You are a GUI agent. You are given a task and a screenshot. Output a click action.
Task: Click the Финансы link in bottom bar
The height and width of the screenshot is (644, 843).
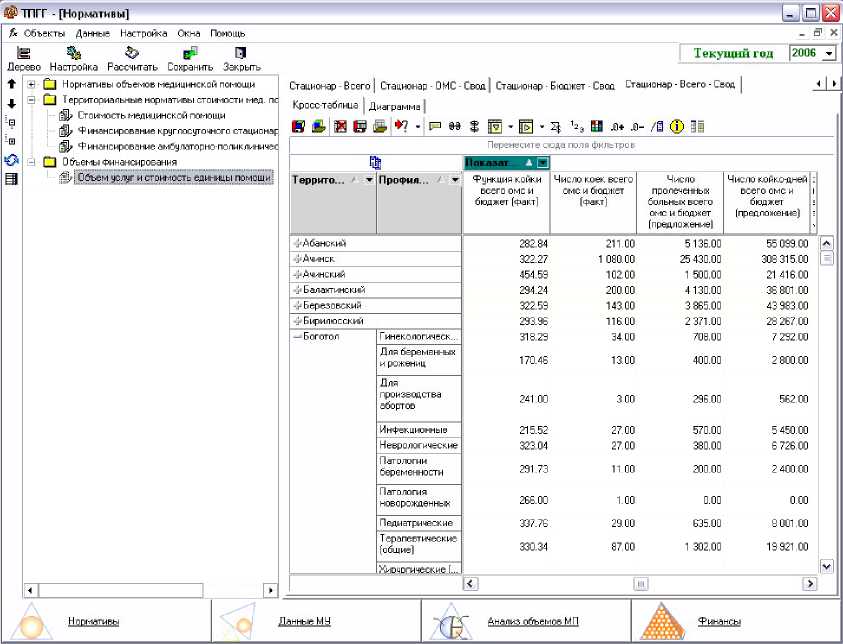click(719, 622)
